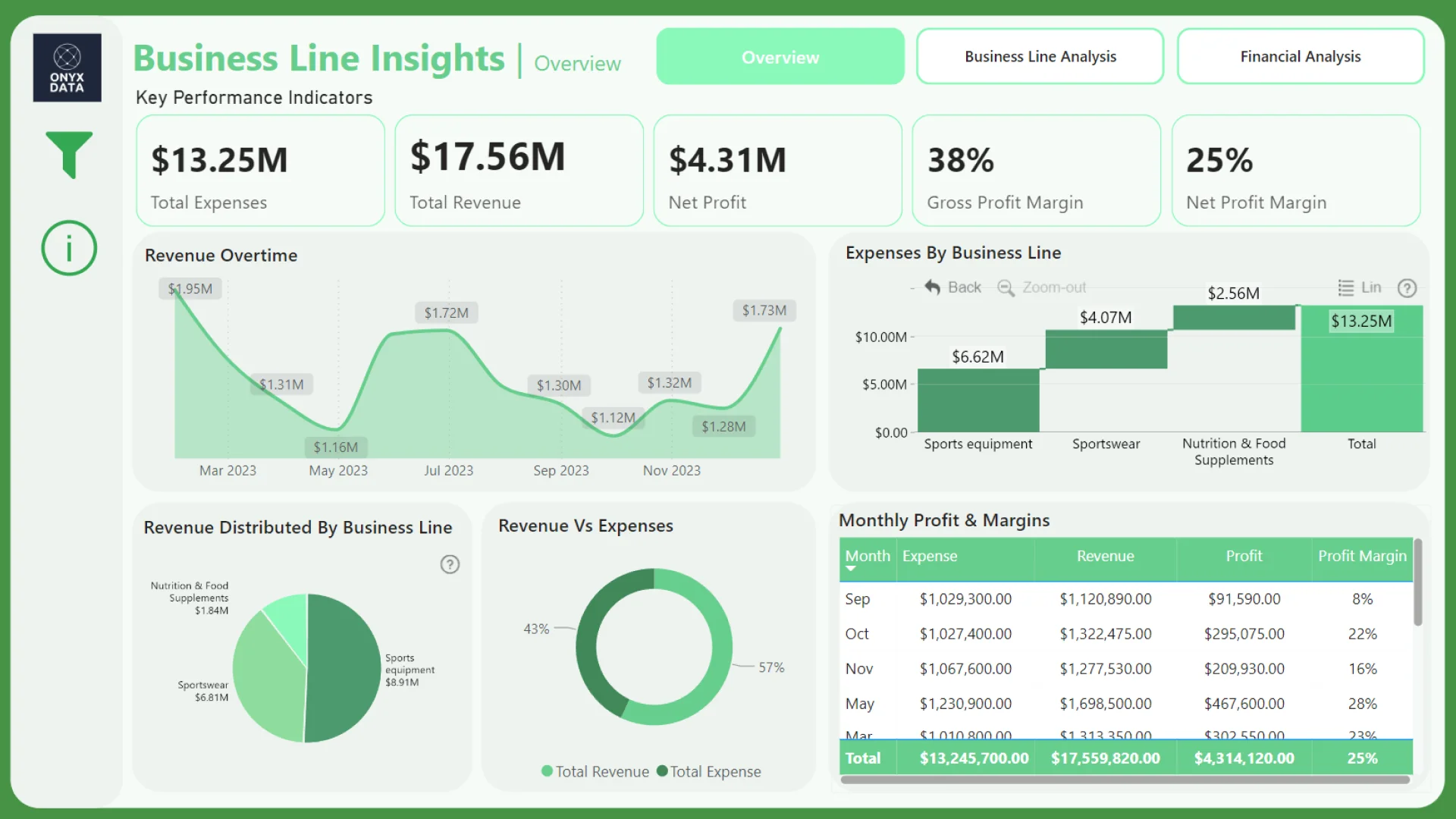Click the $1,230,900.00 expense cell

pyautogui.click(x=965, y=704)
